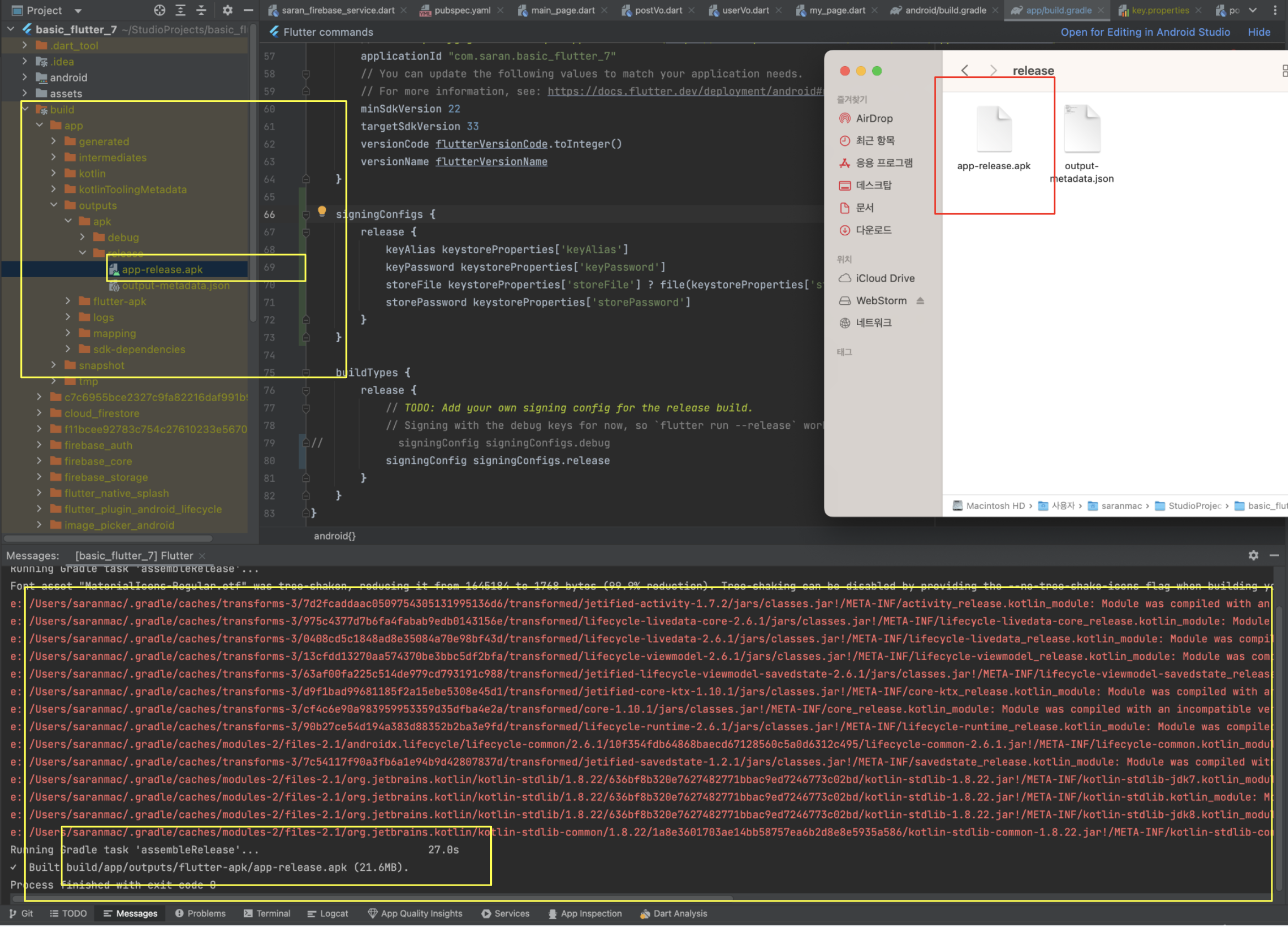1288x927 pixels.
Task: Open the Messages panel settings gear
Action: 1253,555
